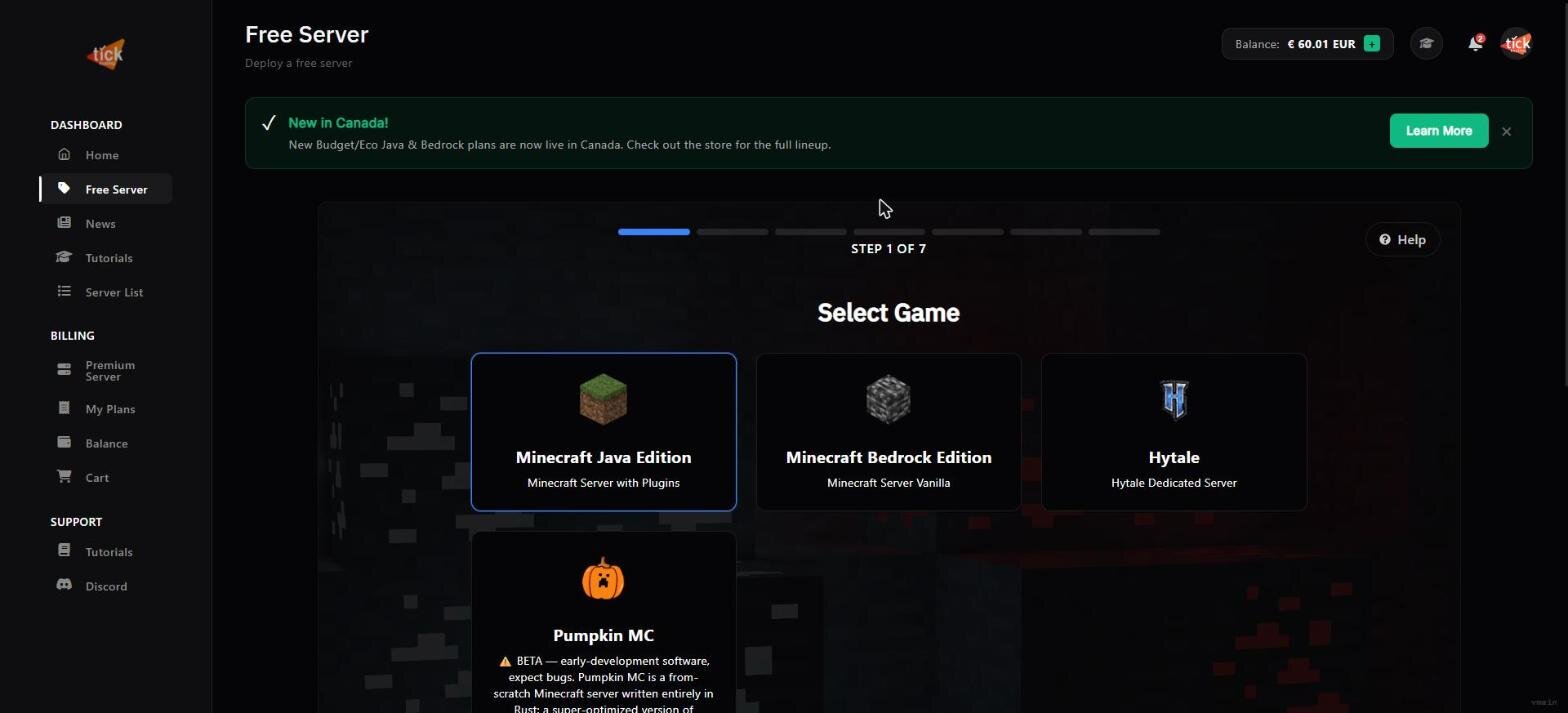Open the graduation cap button in header
This screenshot has height=713, width=1568.
1426,44
